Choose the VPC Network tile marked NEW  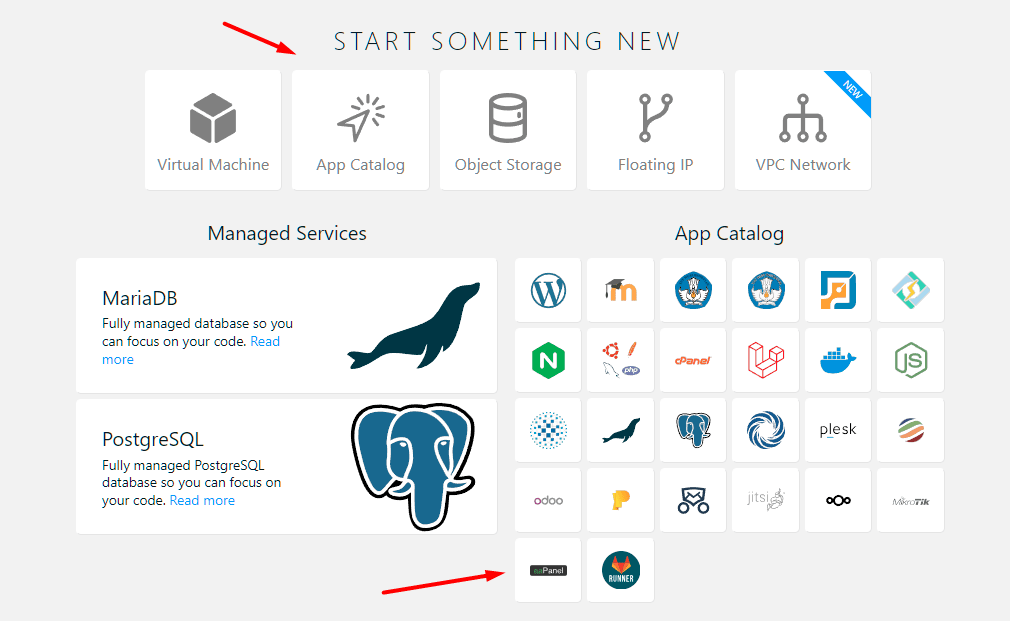pos(802,130)
